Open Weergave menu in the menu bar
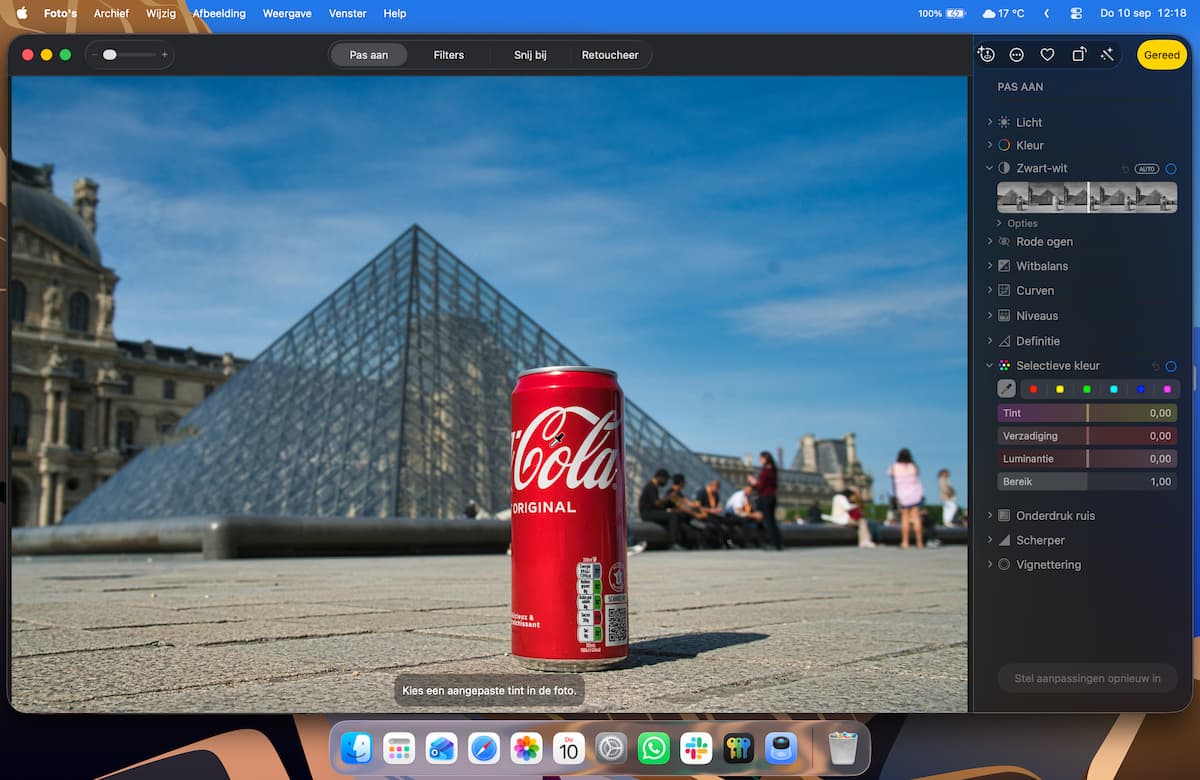Viewport: 1200px width, 780px height. pos(287,13)
